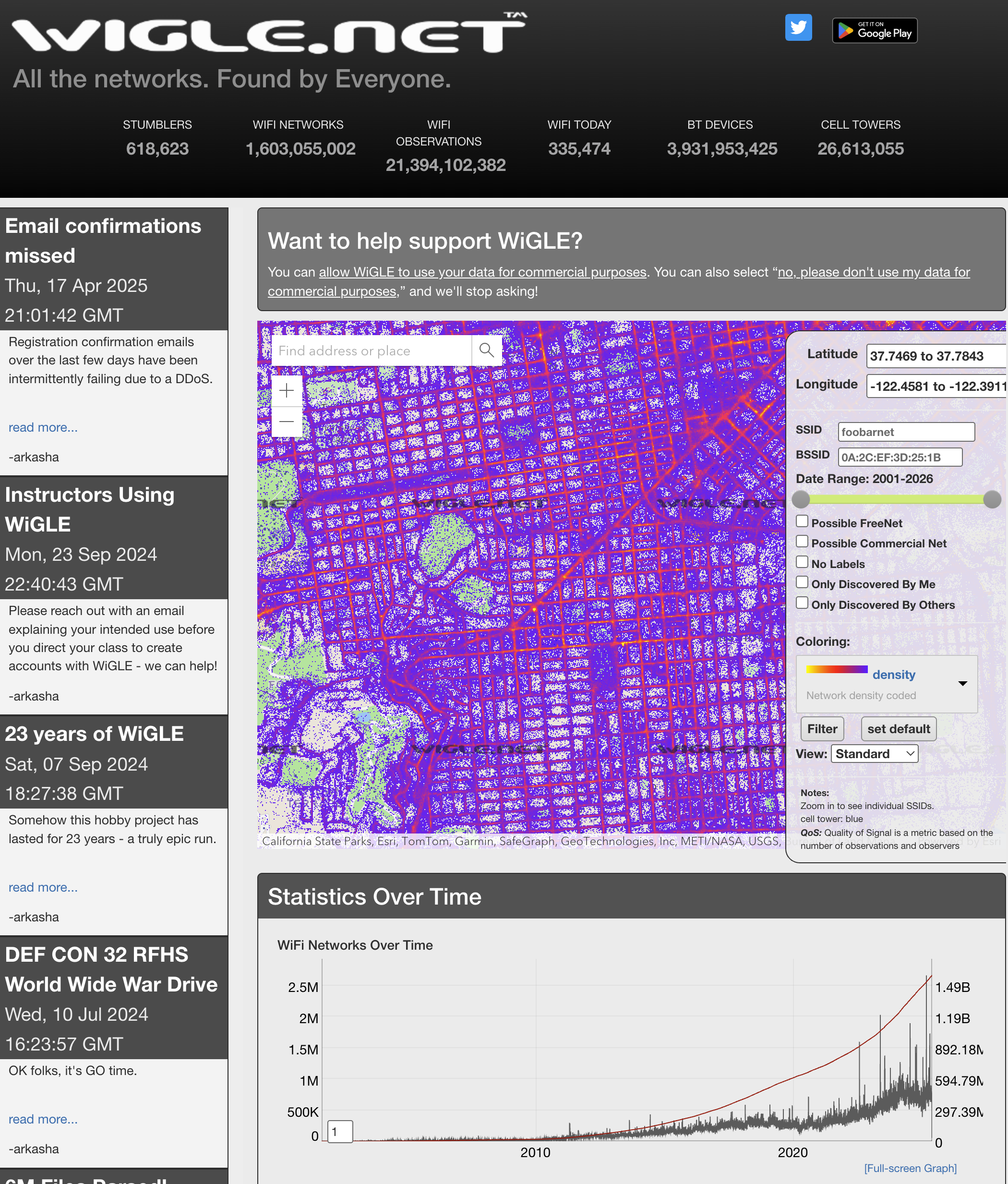This screenshot has width=1008, height=1184.
Task: Click the Email confirmations missed headline
Action: tap(103, 241)
